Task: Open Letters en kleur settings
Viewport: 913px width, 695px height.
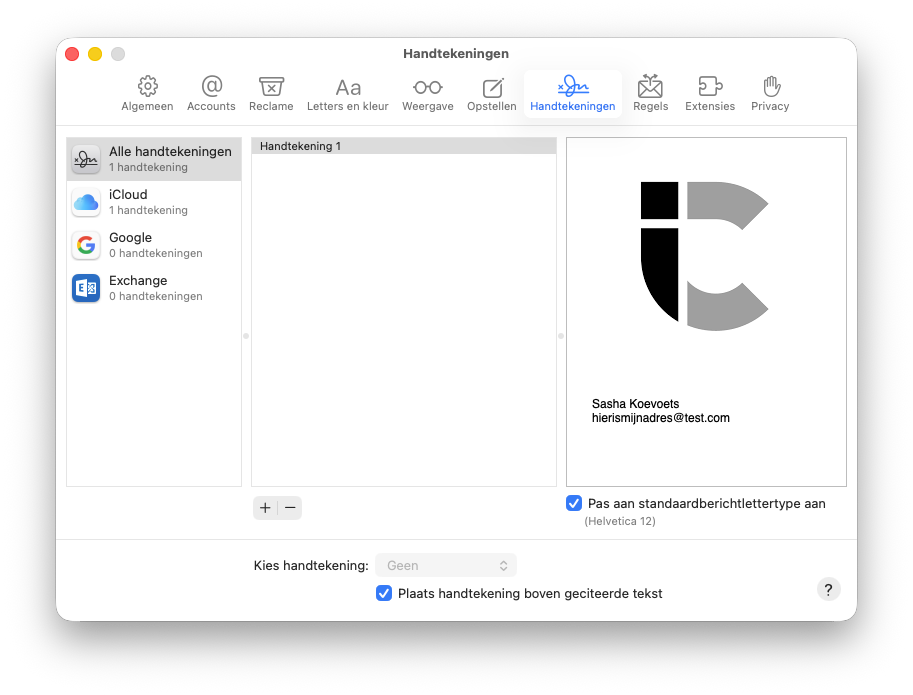Action: [x=347, y=87]
